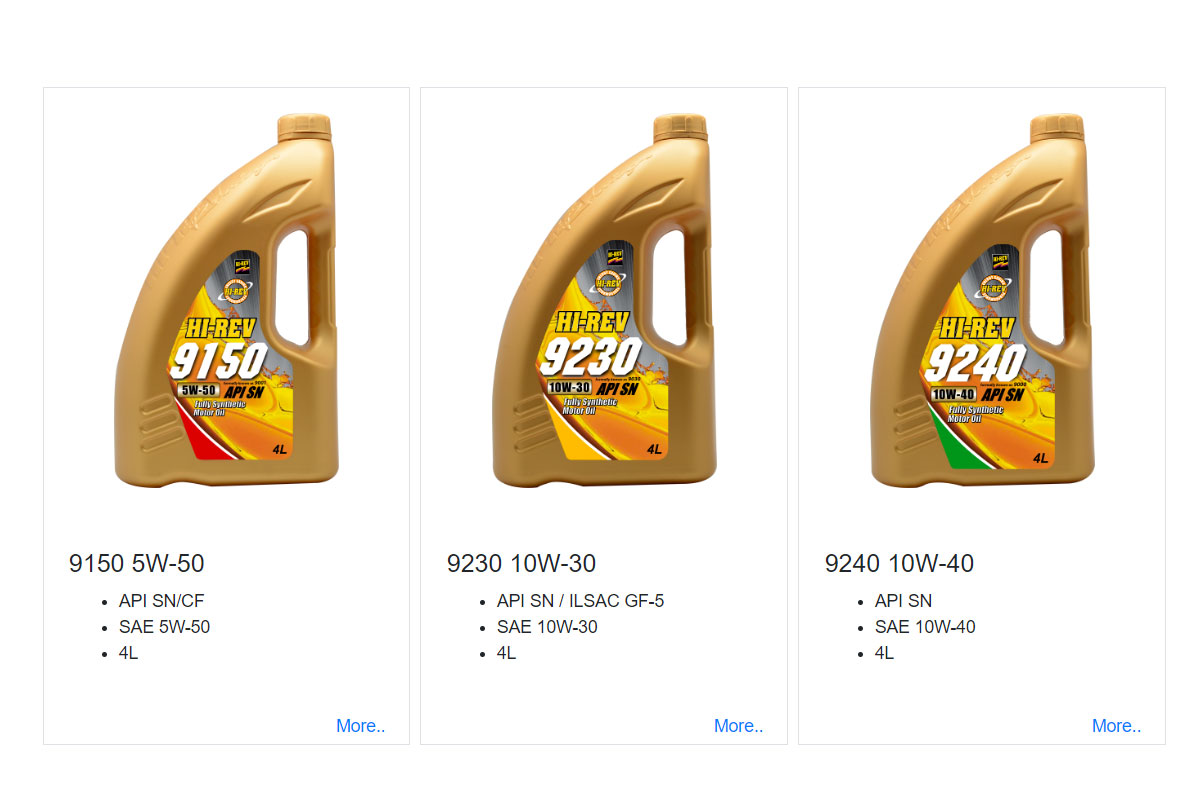Select the 9240 10W-40 product title
Image resolution: width=1200 pixels, height=800 pixels.
[899, 564]
